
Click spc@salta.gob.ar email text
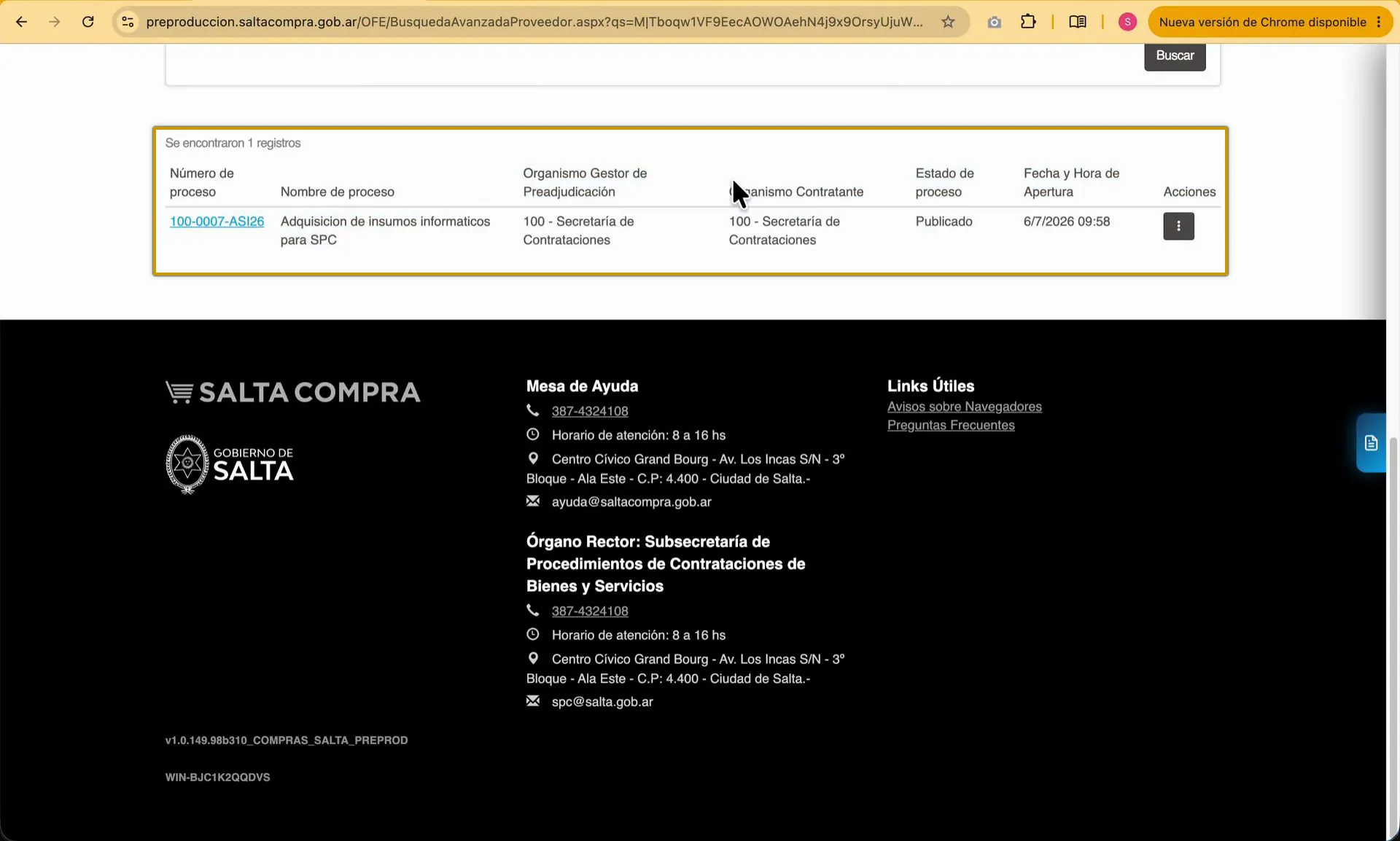tap(602, 702)
